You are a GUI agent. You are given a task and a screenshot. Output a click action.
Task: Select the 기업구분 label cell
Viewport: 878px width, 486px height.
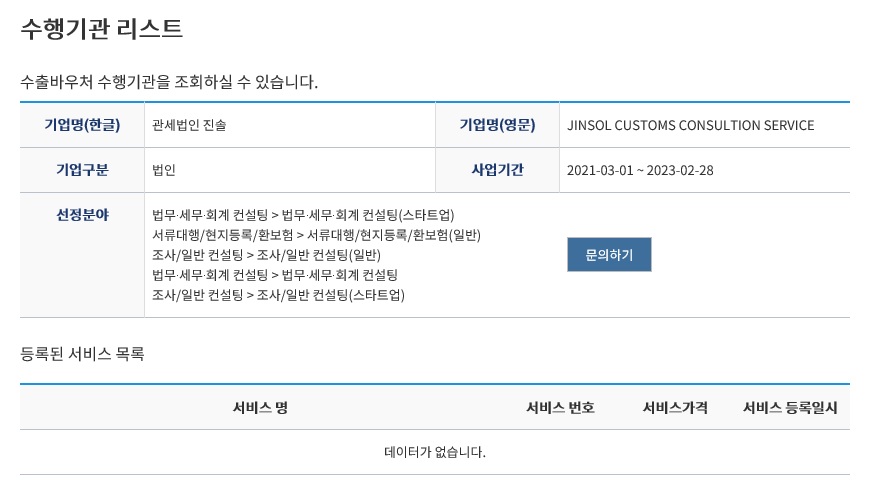[82, 170]
